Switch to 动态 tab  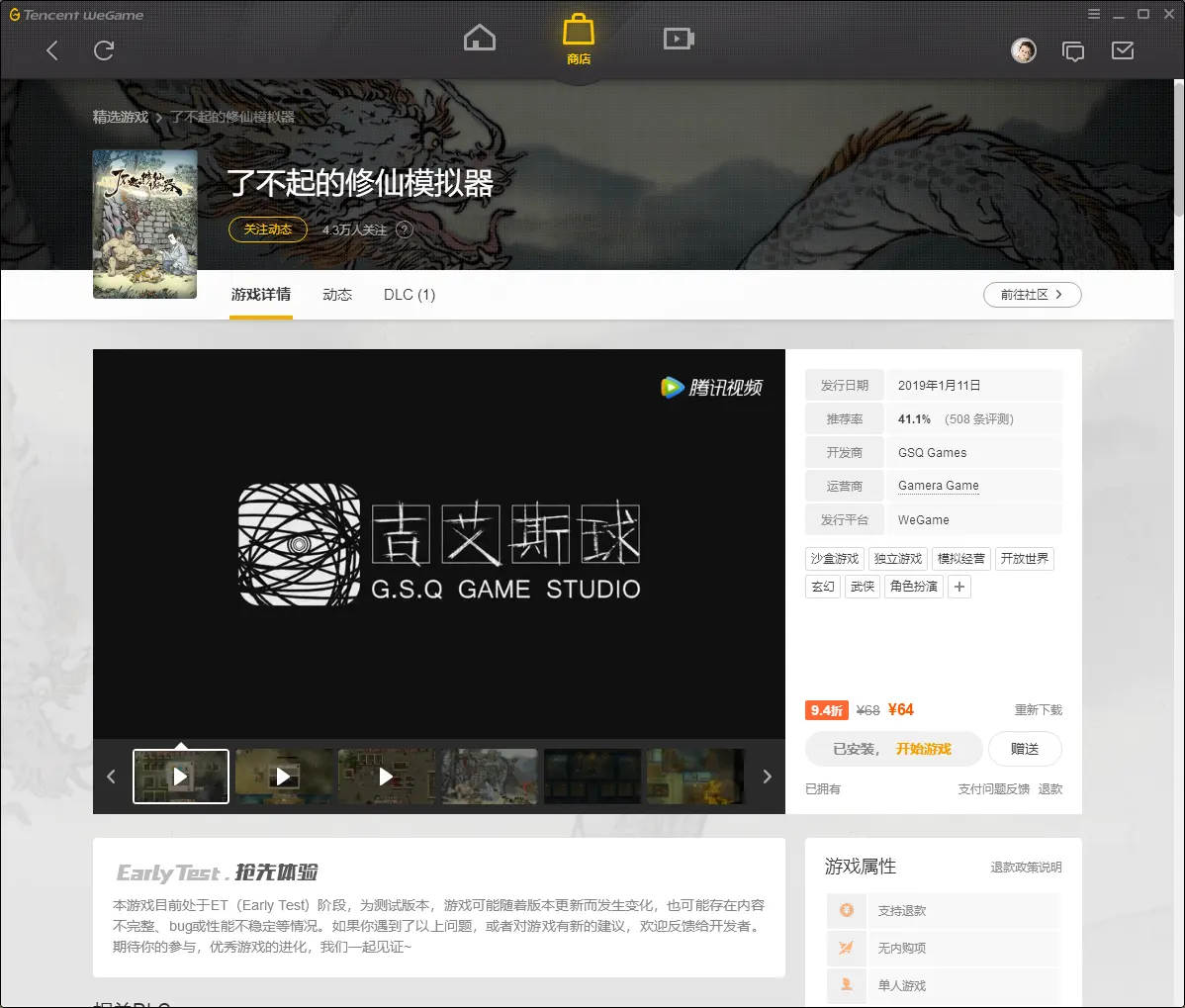pyautogui.click(x=337, y=295)
